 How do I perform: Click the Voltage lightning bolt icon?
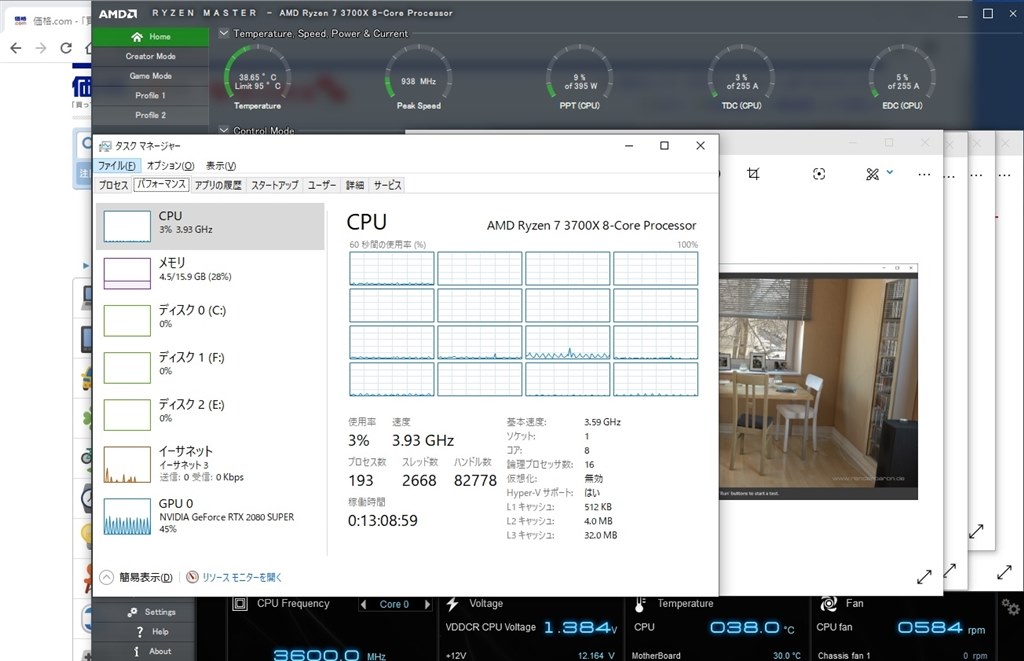tap(452, 604)
